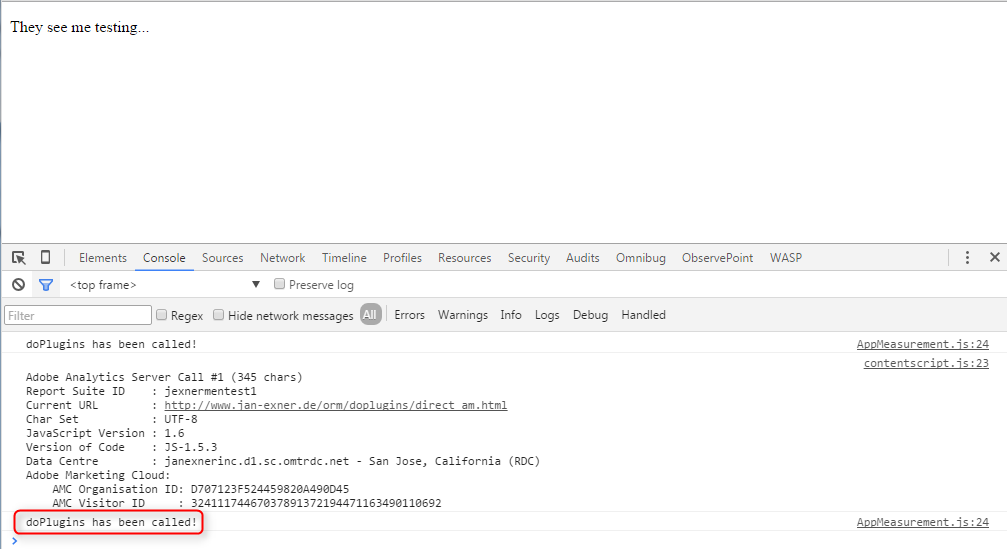Switch to the Network tab
1007x549 pixels.
[x=282, y=258]
